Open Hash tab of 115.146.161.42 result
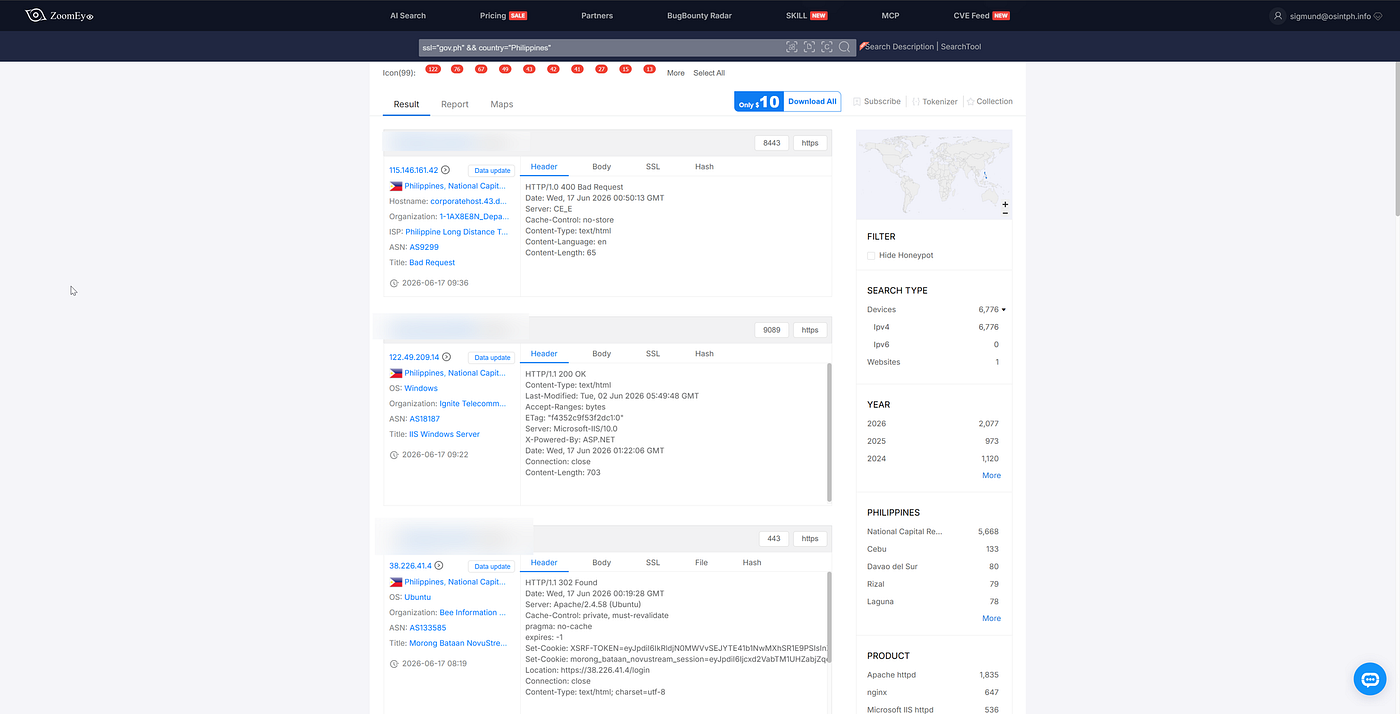The image size is (1400, 714). click(x=705, y=167)
